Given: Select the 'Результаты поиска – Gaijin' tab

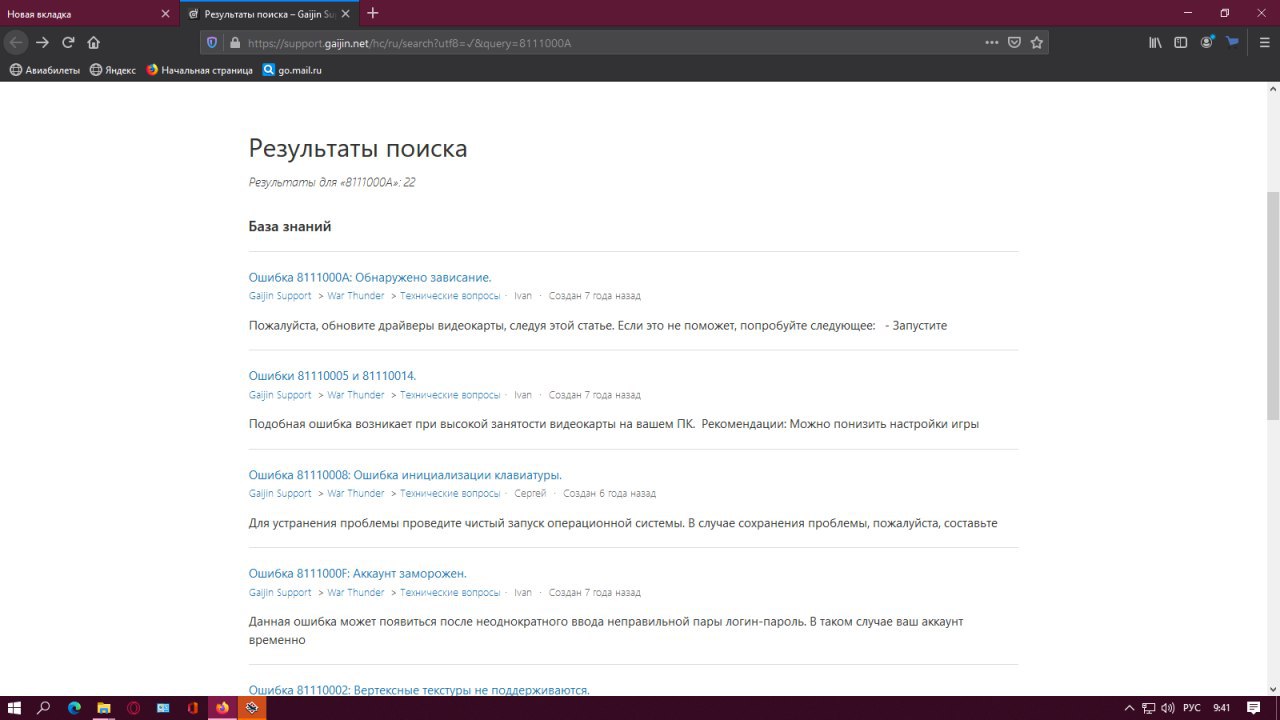Looking at the screenshot, I should point(270,14).
